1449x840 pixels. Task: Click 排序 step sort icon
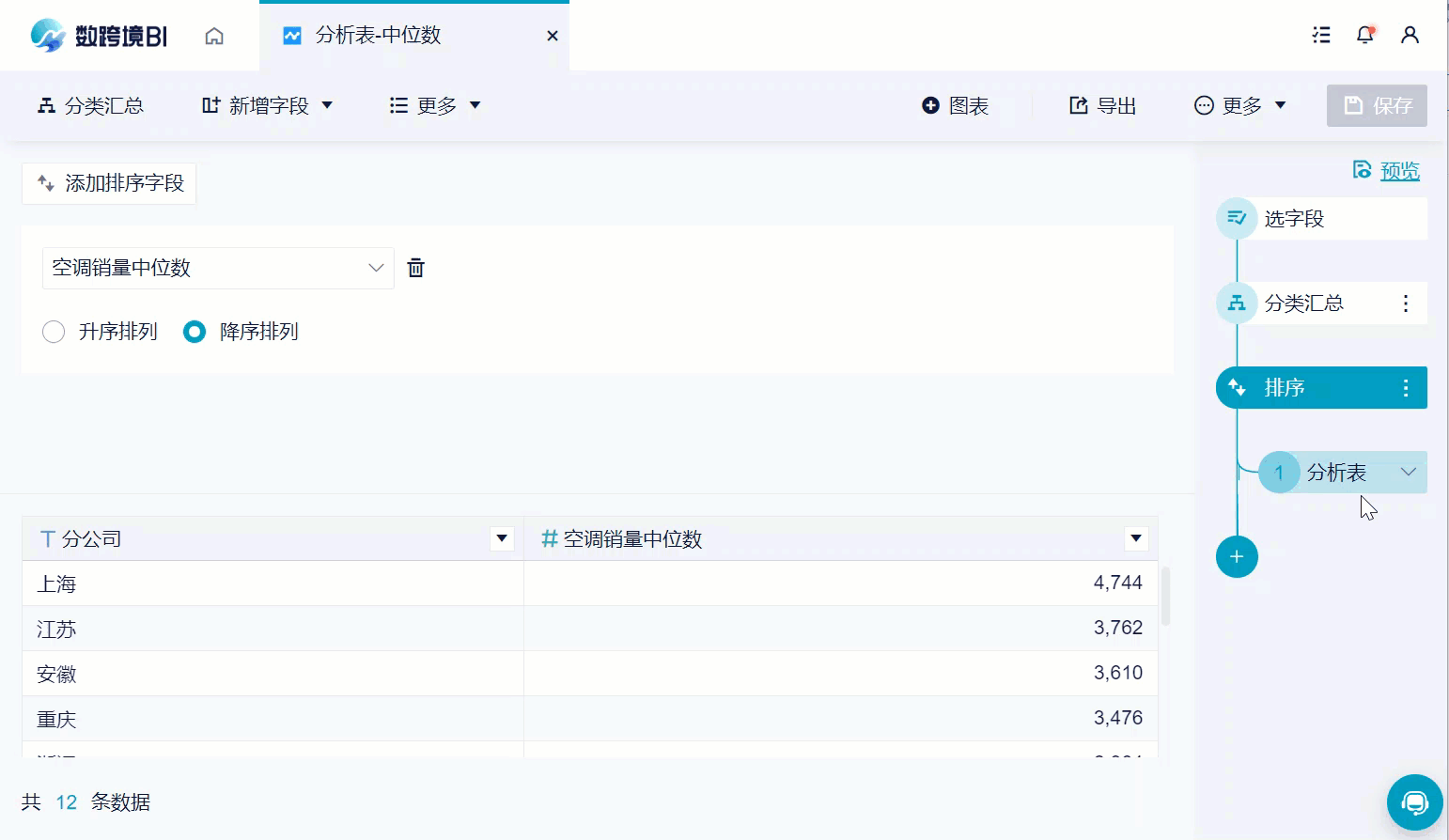pyautogui.click(x=1237, y=388)
